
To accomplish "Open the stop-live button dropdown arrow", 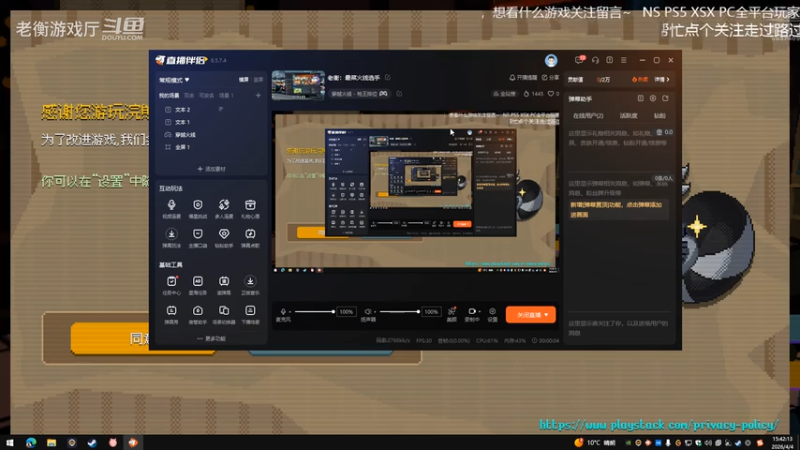I will tap(546, 315).
